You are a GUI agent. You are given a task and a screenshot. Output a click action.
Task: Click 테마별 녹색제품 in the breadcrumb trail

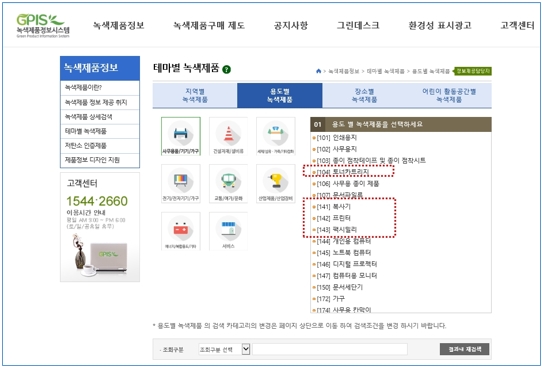pos(385,71)
